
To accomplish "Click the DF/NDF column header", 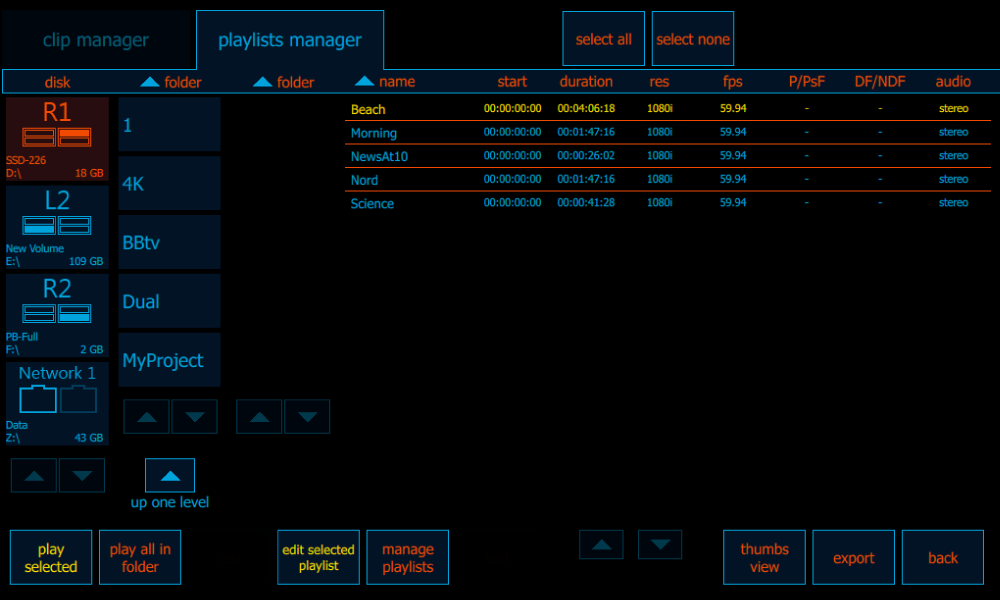I will coord(880,82).
